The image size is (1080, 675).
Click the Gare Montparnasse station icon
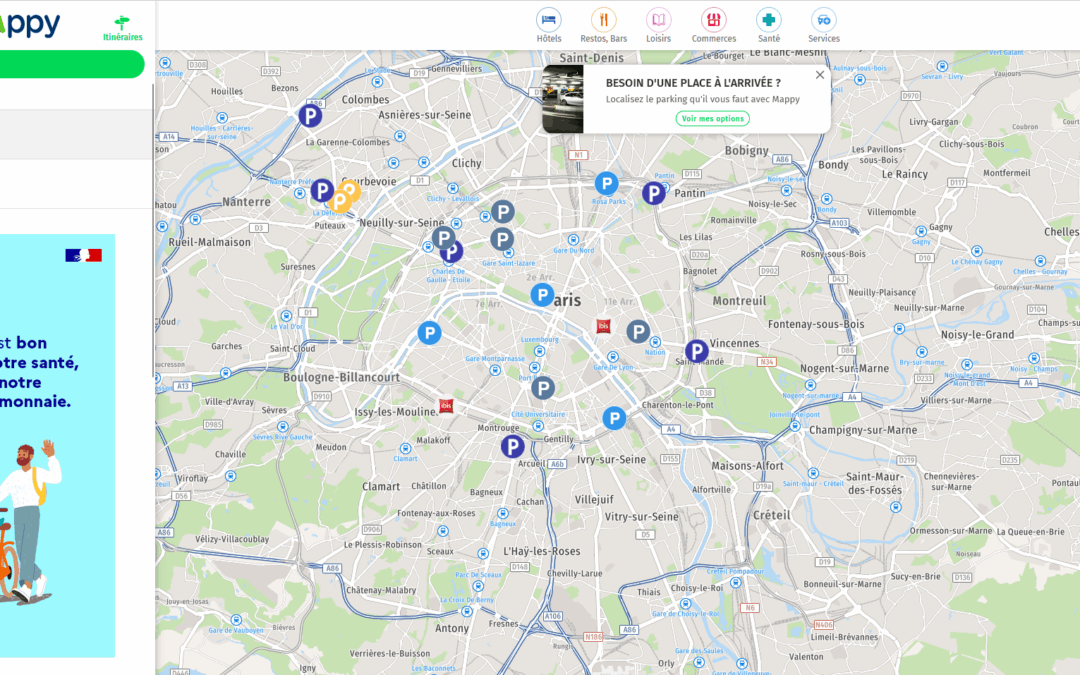point(495,370)
